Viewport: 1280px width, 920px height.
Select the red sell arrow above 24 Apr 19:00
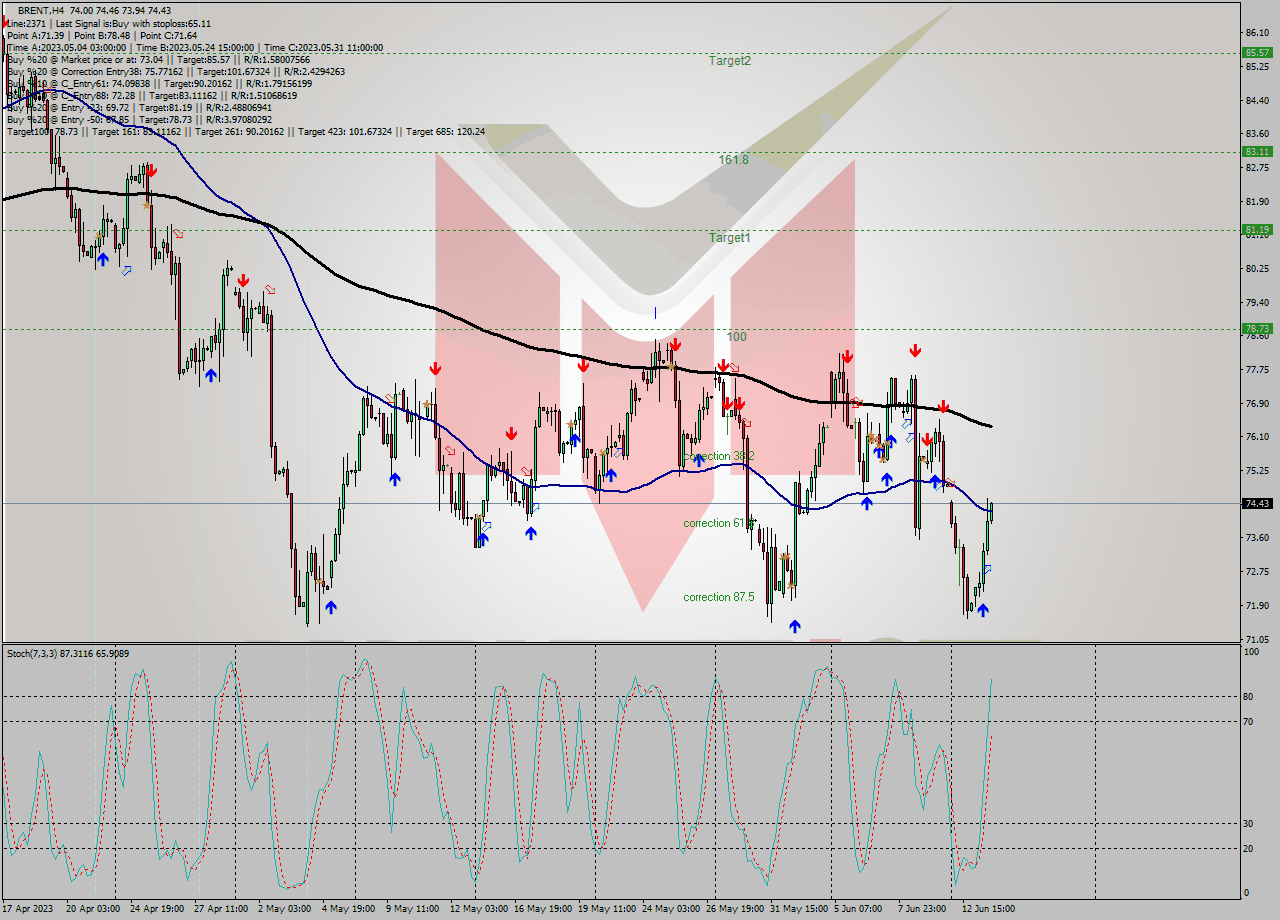click(x=151, y=170)
